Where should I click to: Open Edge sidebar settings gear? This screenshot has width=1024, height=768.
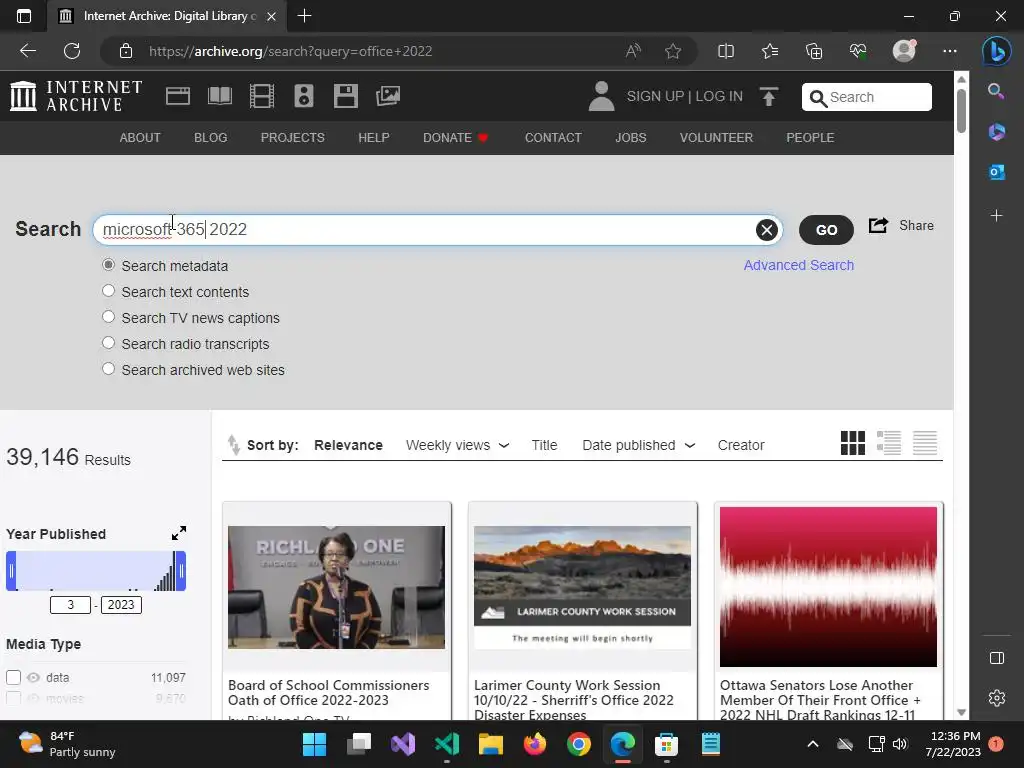(x=997, y=698)
